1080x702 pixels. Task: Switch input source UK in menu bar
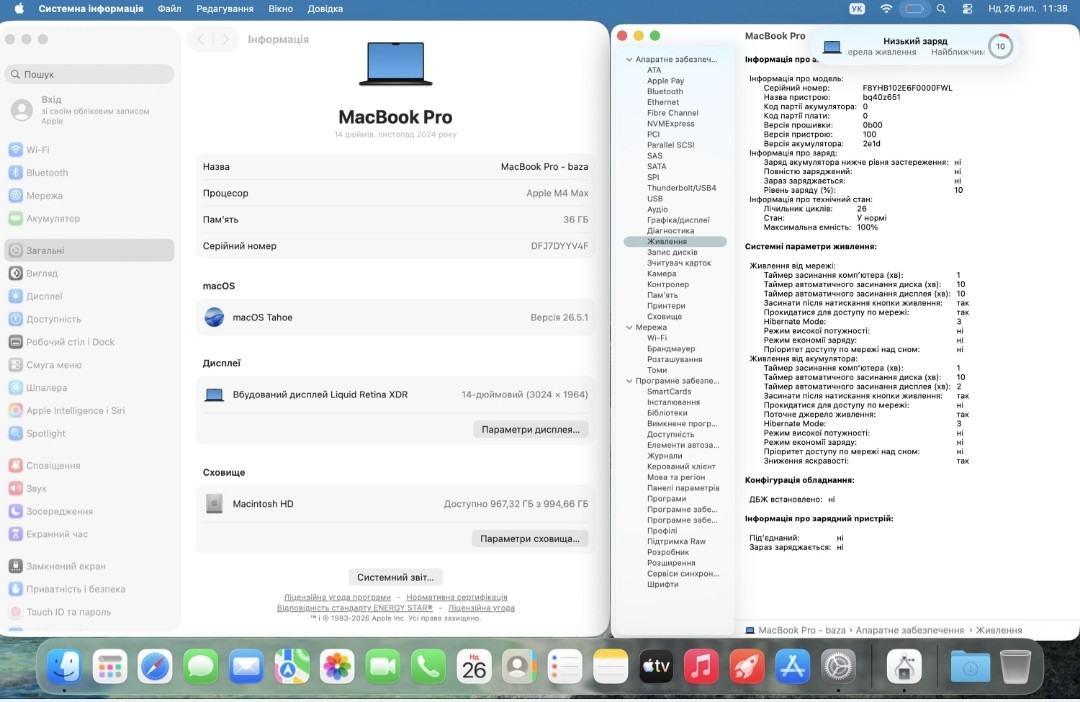(x=857, y=8)
